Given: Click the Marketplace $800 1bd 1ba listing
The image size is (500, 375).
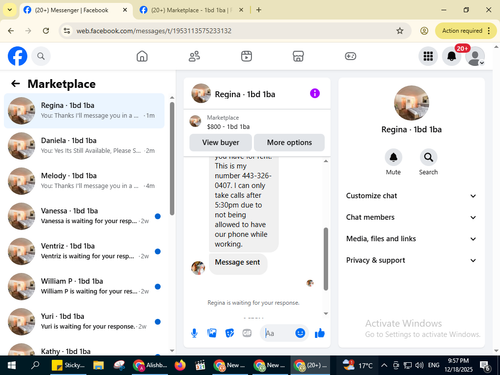Looking at the screenshot, I should coord(257,122).
